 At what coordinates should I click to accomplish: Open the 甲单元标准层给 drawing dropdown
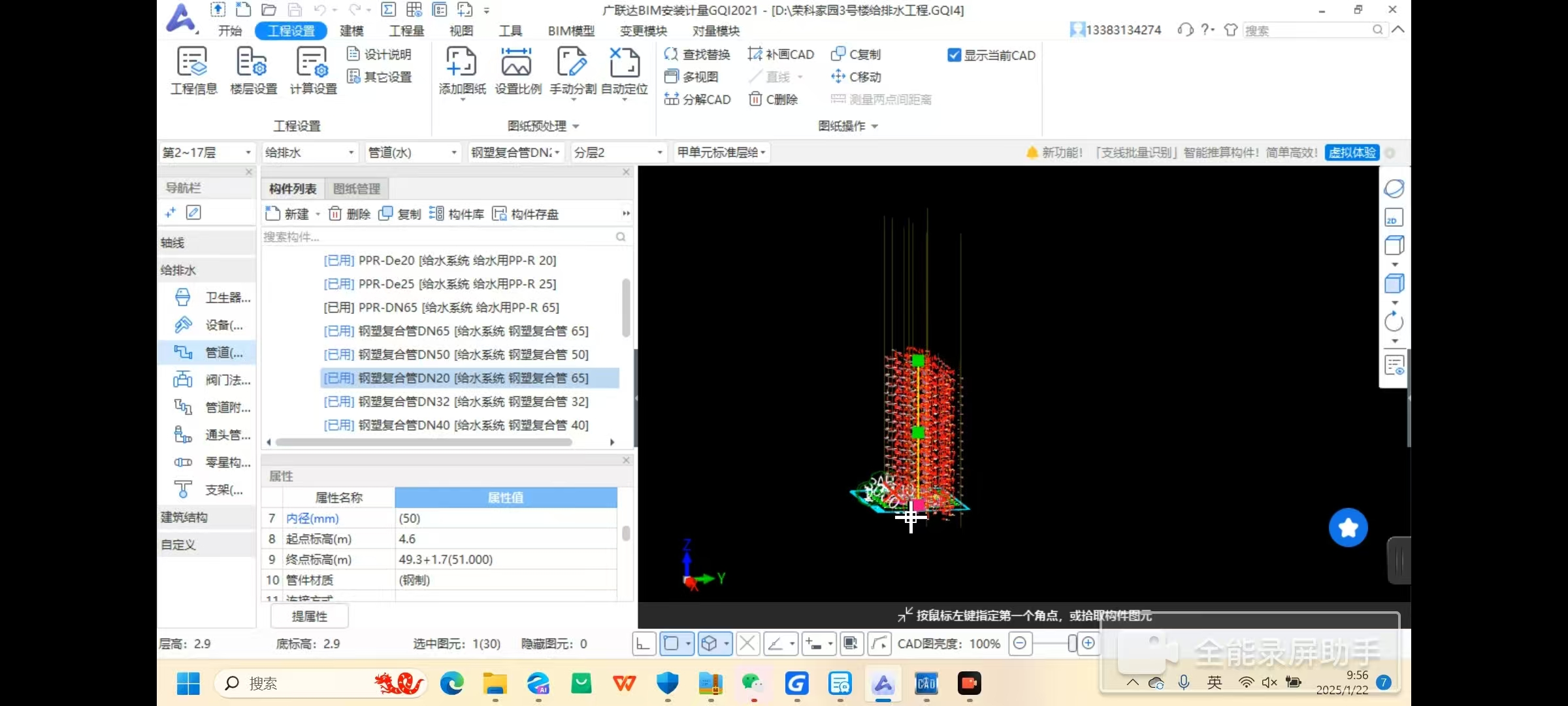click(x=721, y=152)
